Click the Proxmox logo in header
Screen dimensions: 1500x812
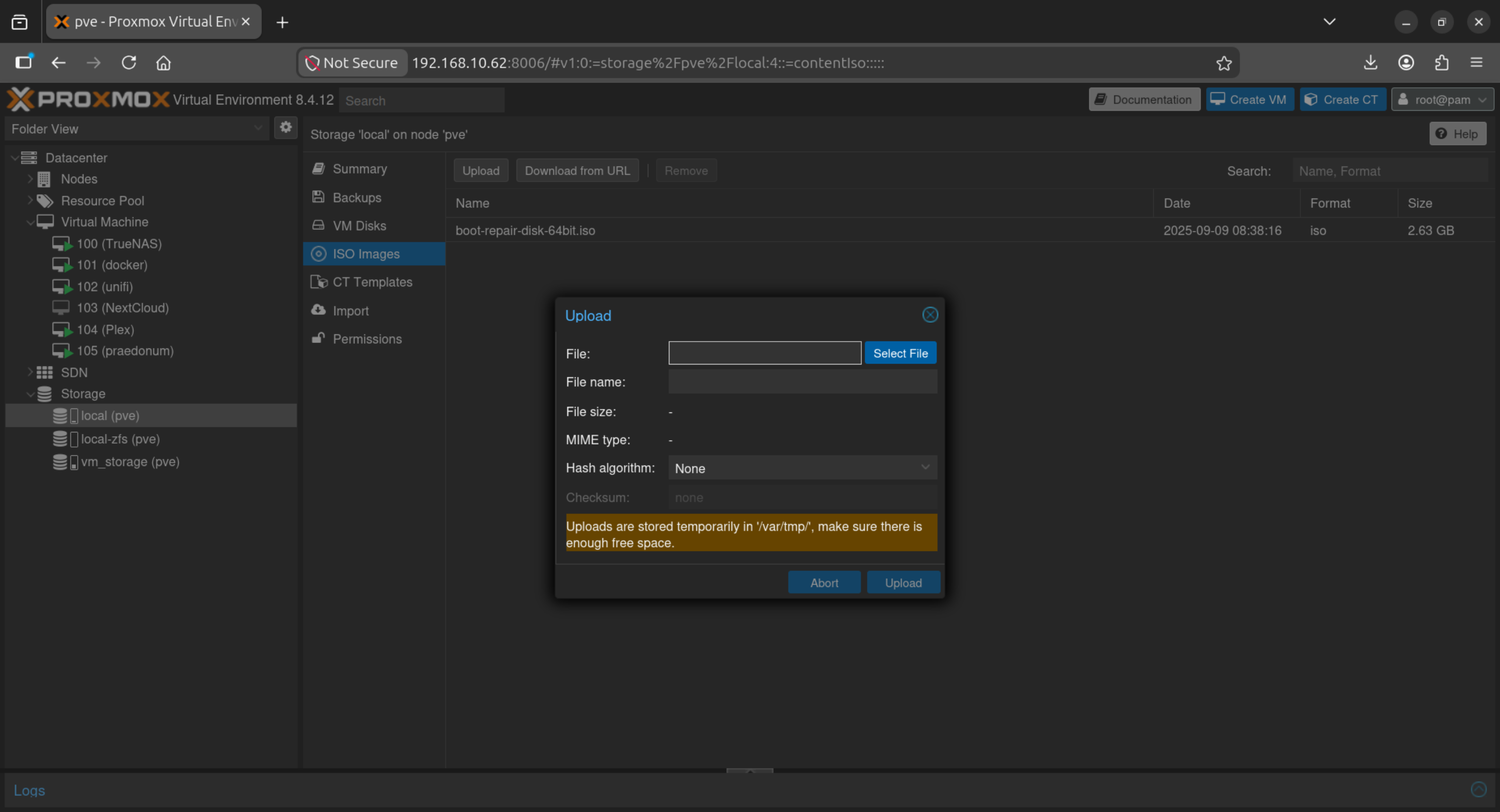(88, 100)
